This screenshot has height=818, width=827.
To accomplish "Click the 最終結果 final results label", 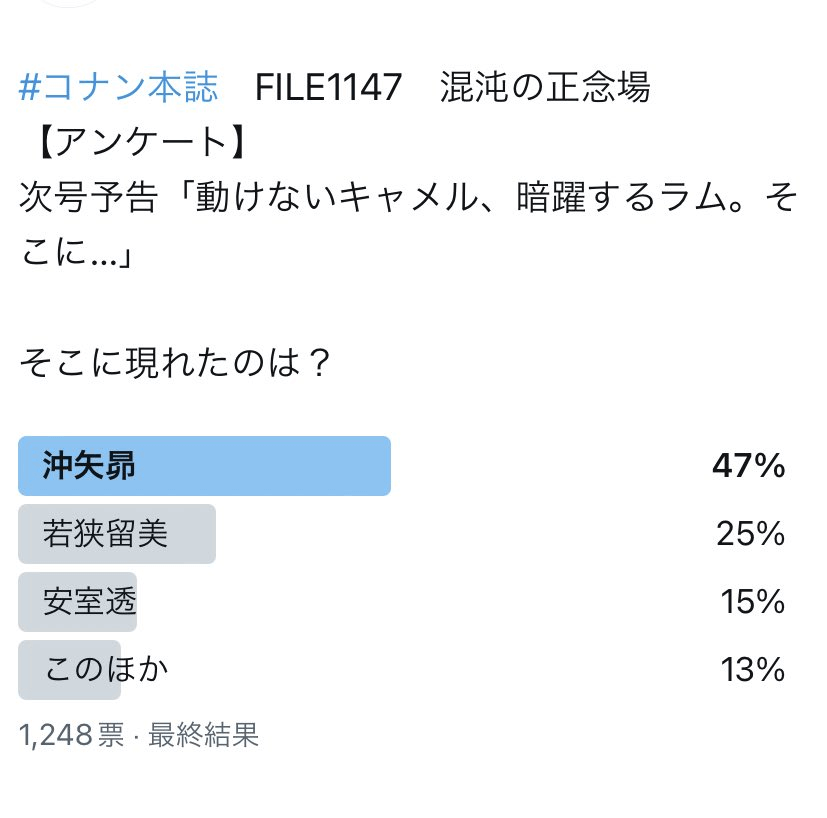I will click(x=204, y=735).
